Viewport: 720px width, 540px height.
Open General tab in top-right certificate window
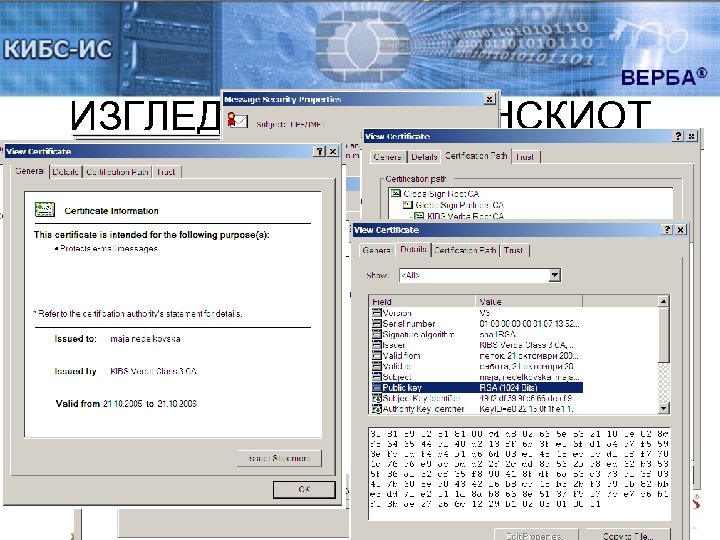[388, 157]
